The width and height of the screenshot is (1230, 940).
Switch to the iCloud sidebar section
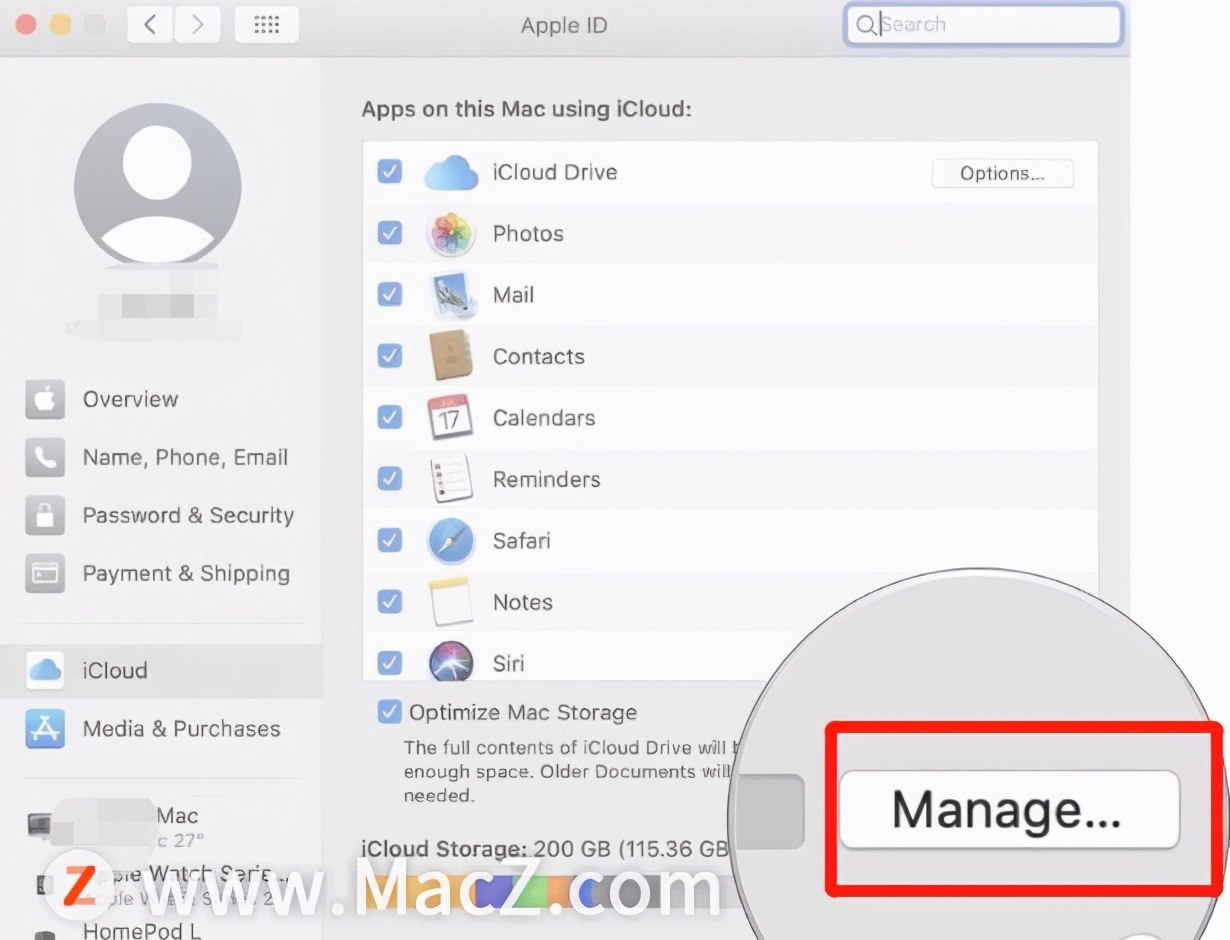[114, 671]
